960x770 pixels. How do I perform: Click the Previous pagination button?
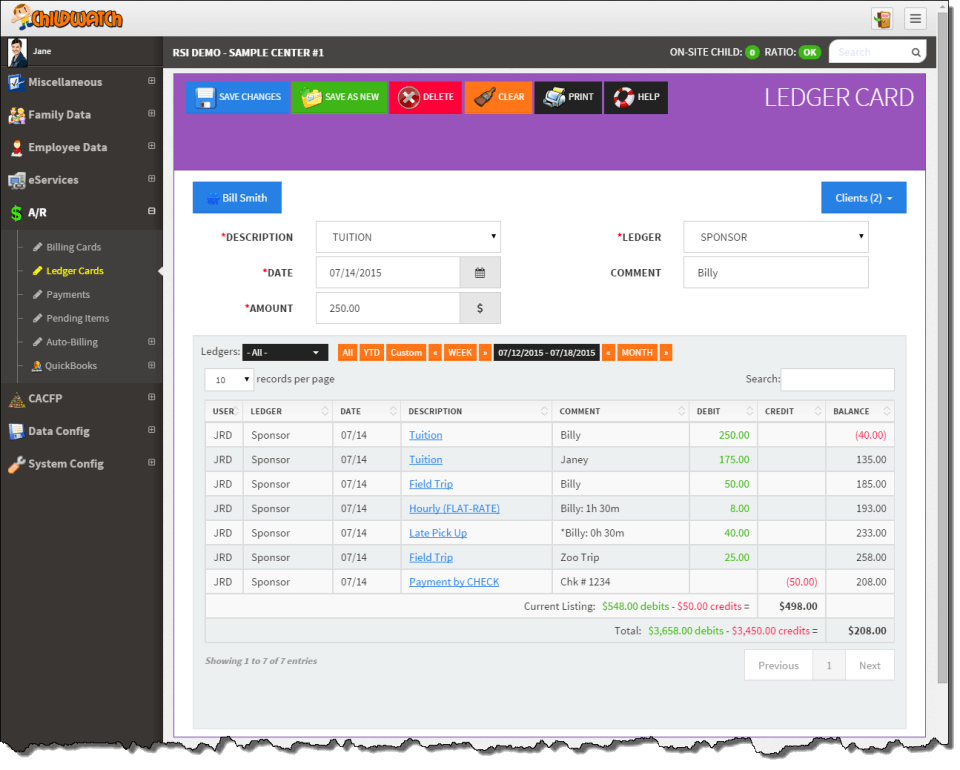coord(778,665)
